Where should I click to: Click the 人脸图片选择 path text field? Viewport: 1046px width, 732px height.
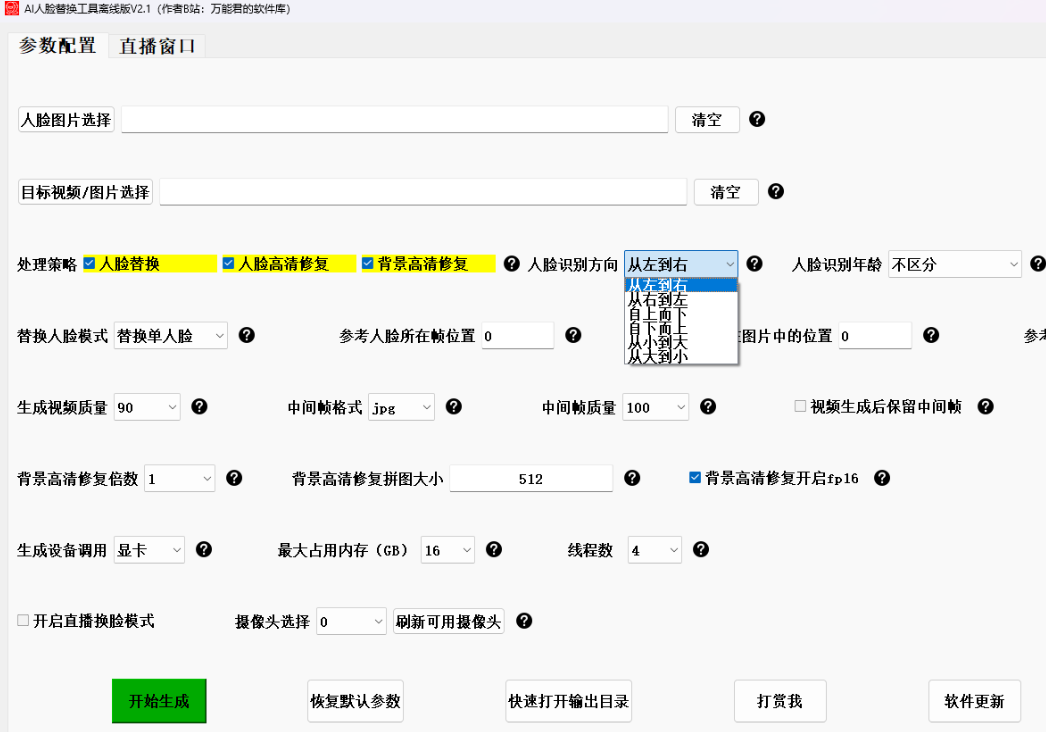(x=394, y=120)
